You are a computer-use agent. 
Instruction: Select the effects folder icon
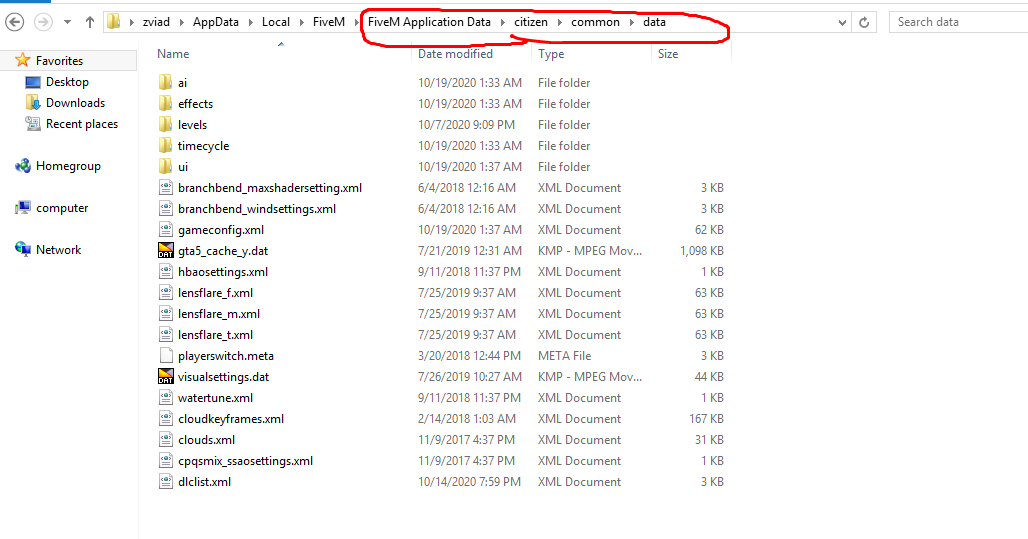(x=166, y=104)
